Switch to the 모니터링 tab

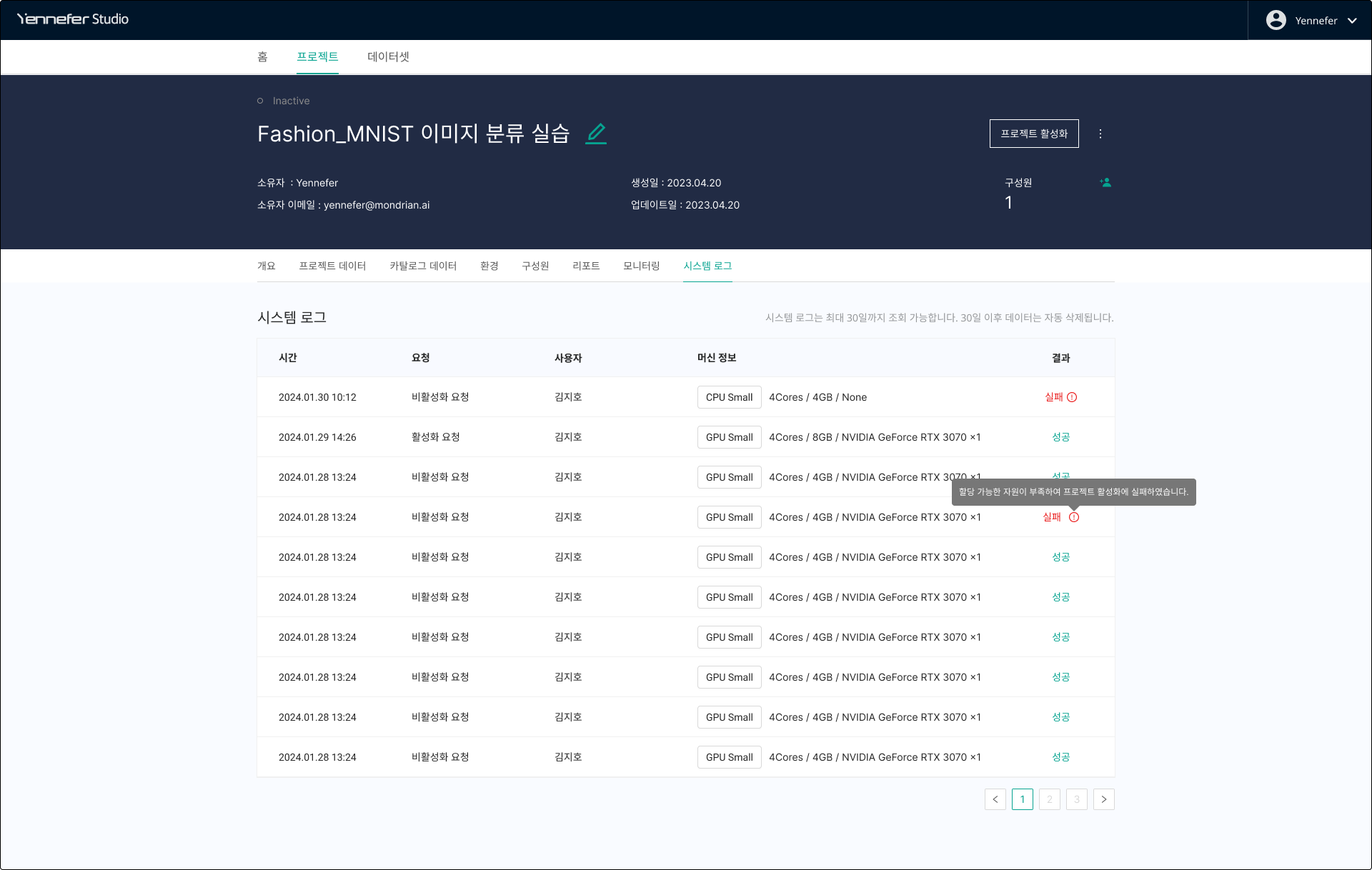(641, 266)
